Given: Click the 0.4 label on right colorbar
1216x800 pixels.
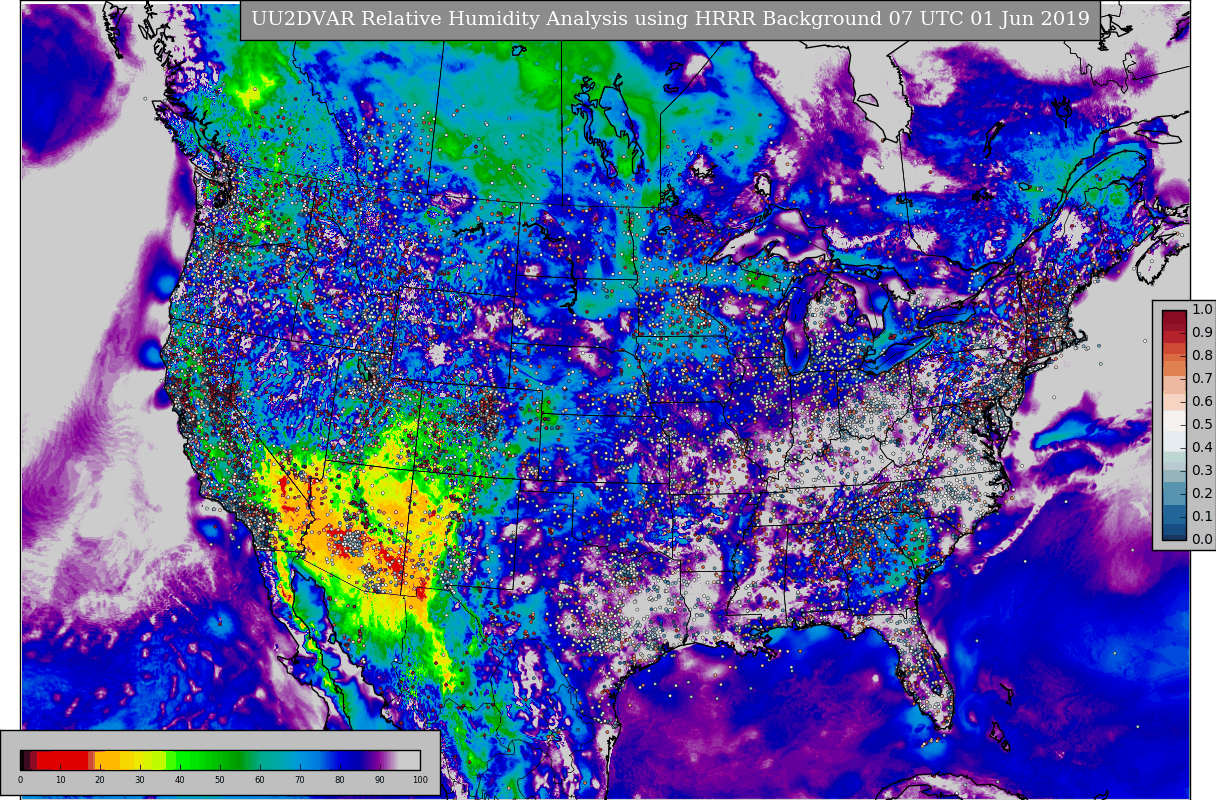Looking at the screenshot, I should coord(1202,447).
